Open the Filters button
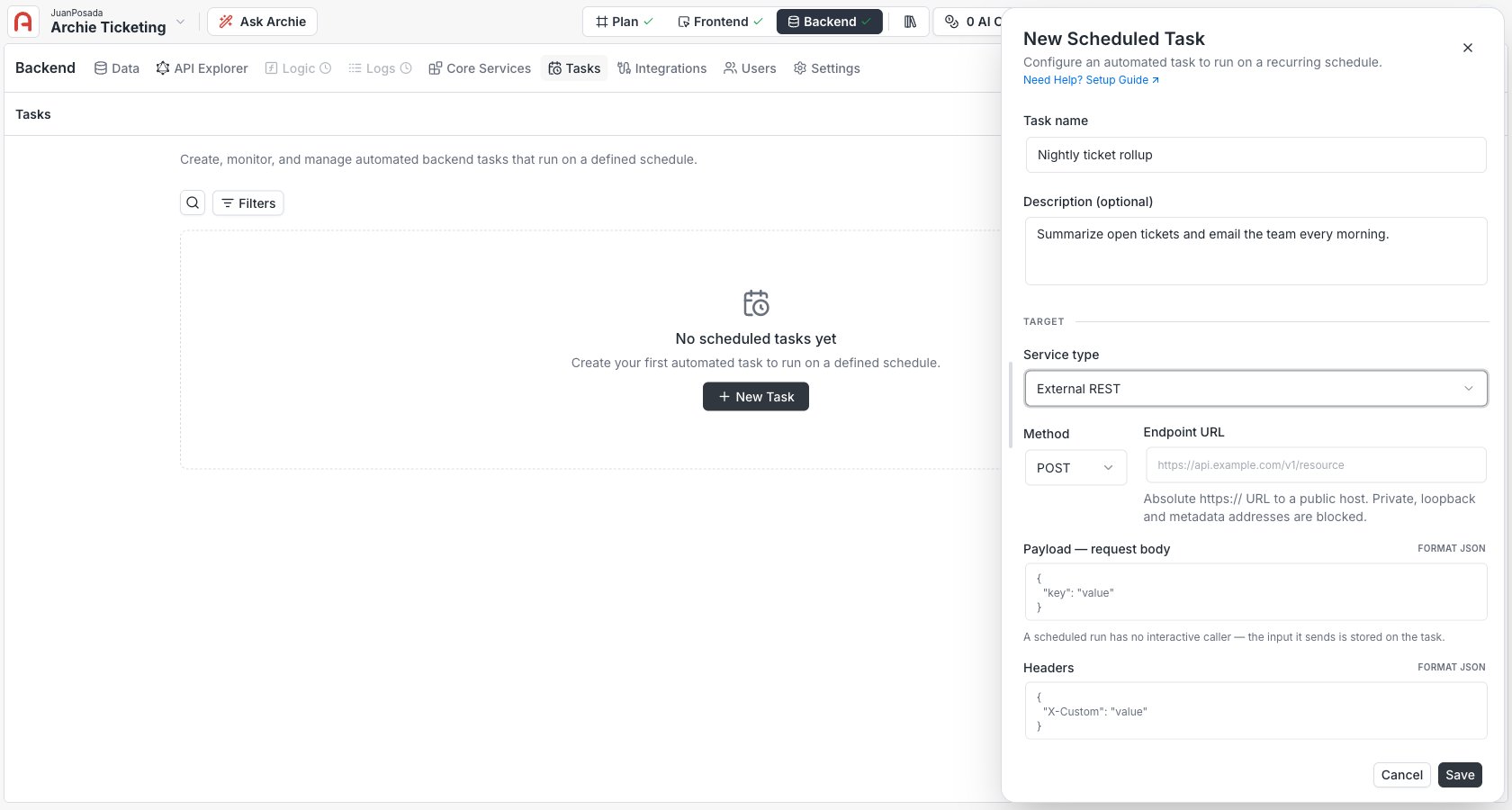The height and width of the screenshot is (810, 1512). 248,203
